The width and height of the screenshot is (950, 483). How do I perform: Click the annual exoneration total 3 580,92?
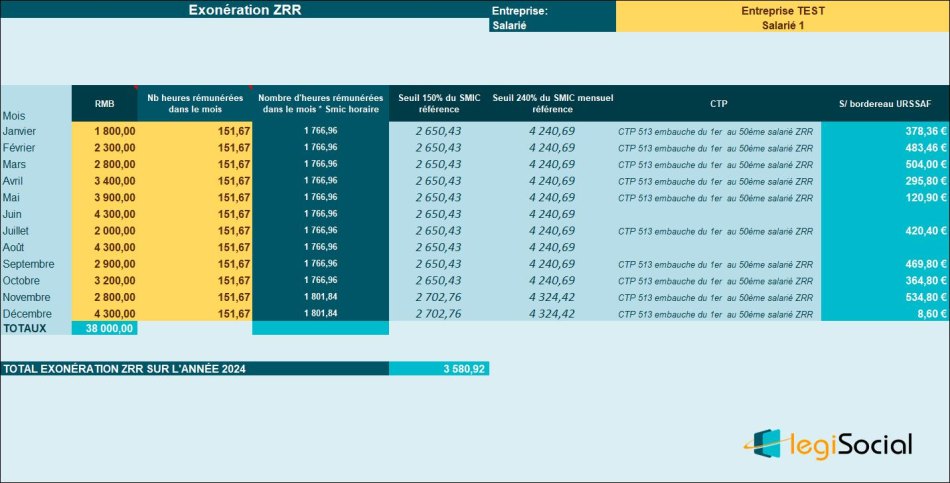[438, 369]
